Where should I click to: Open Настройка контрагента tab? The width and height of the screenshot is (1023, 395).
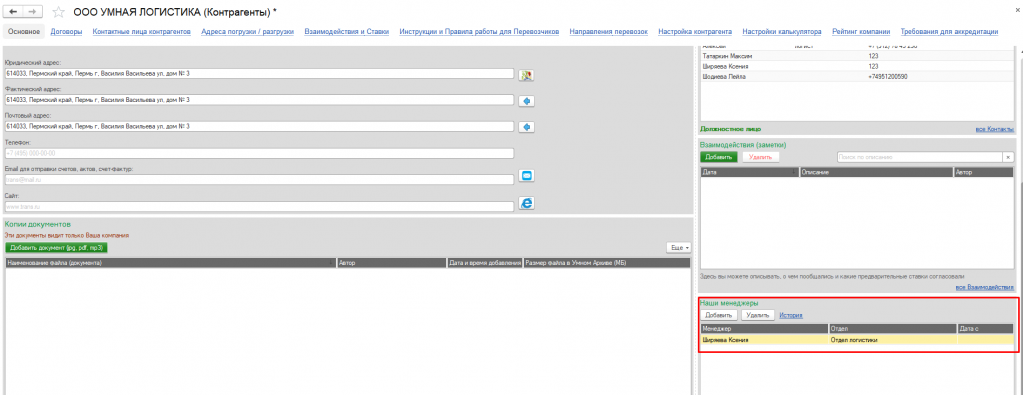click(x=695, y=31)
